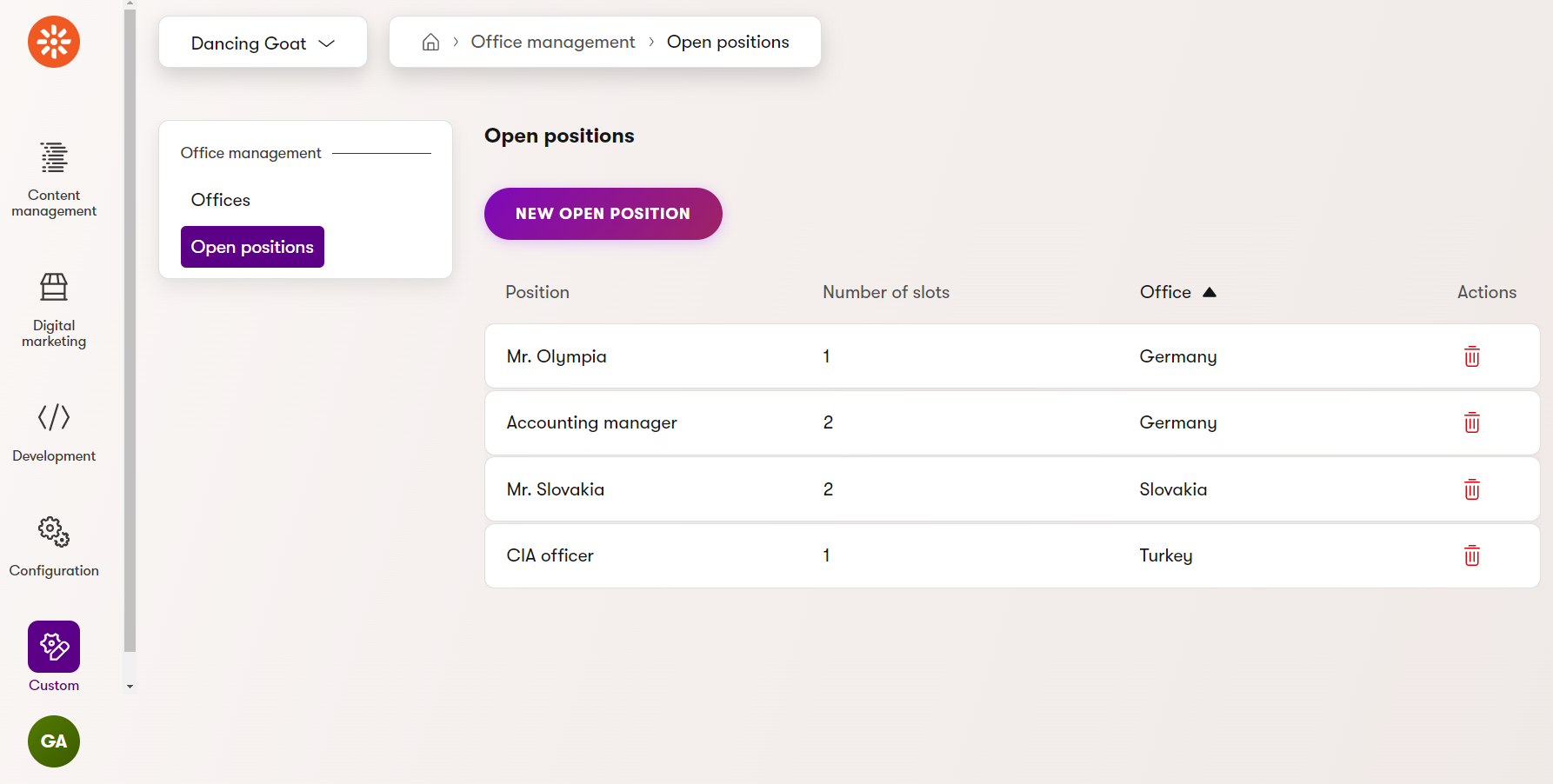1553x784 pixels.
Task: Open the Custom applications section
Action: point(54,656)
